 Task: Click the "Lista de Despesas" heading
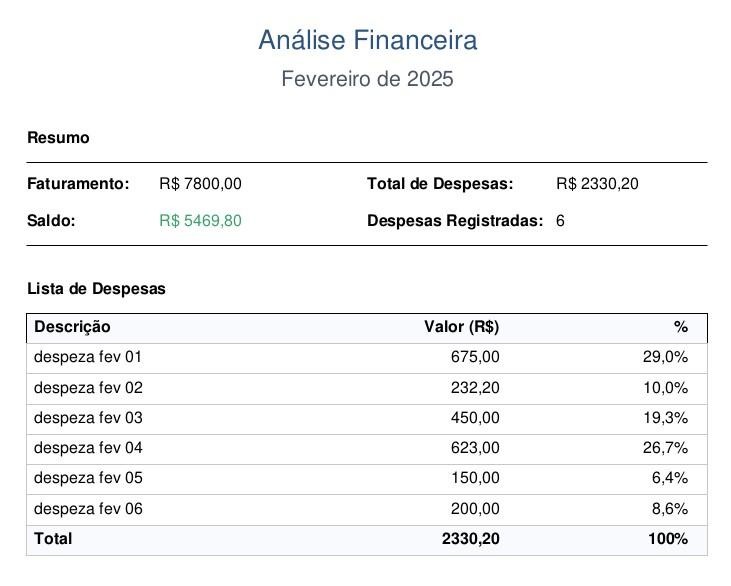point(96,289)
